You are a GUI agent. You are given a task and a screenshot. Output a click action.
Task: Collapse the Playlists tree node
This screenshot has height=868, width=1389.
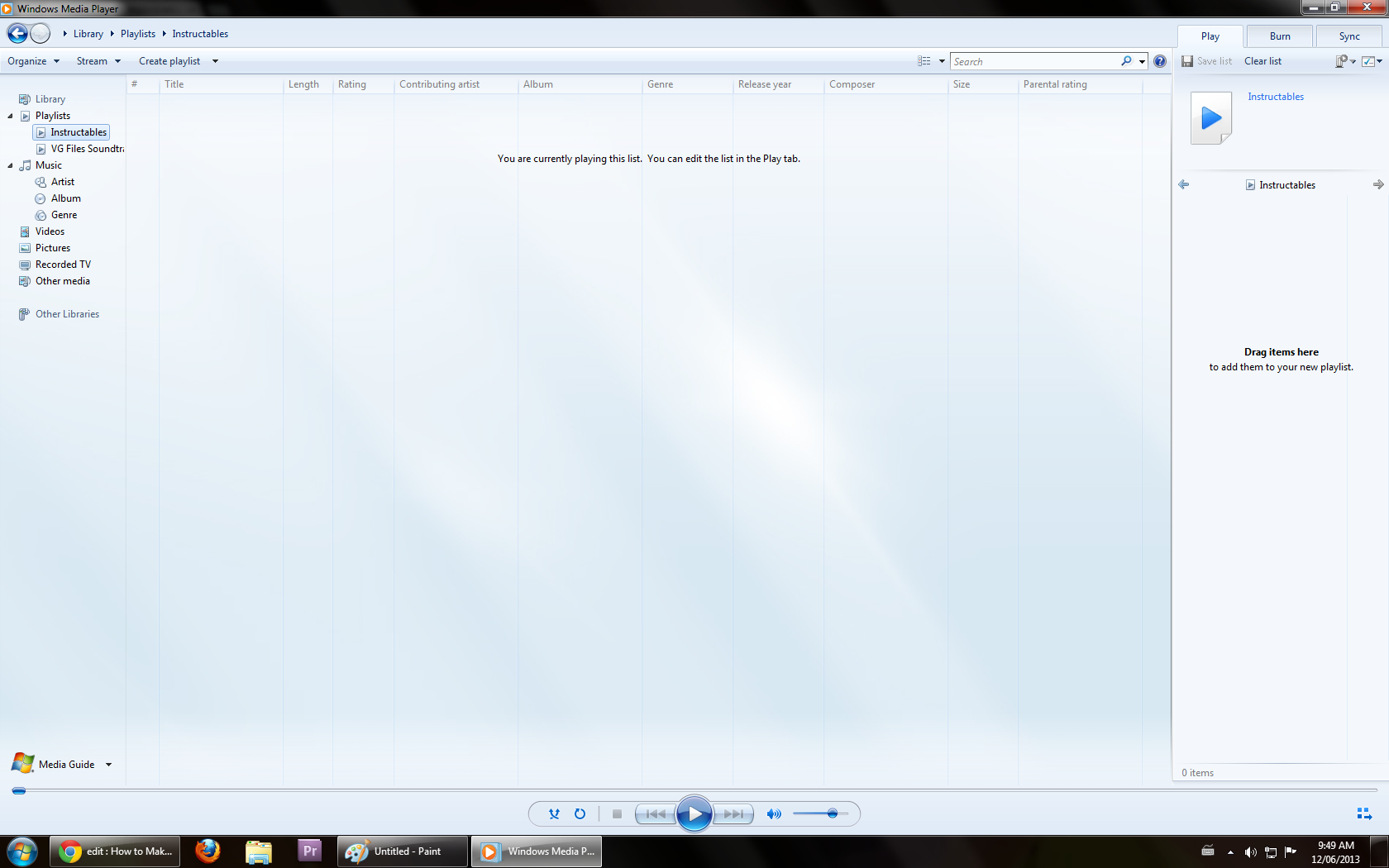(x=10, y=116)
